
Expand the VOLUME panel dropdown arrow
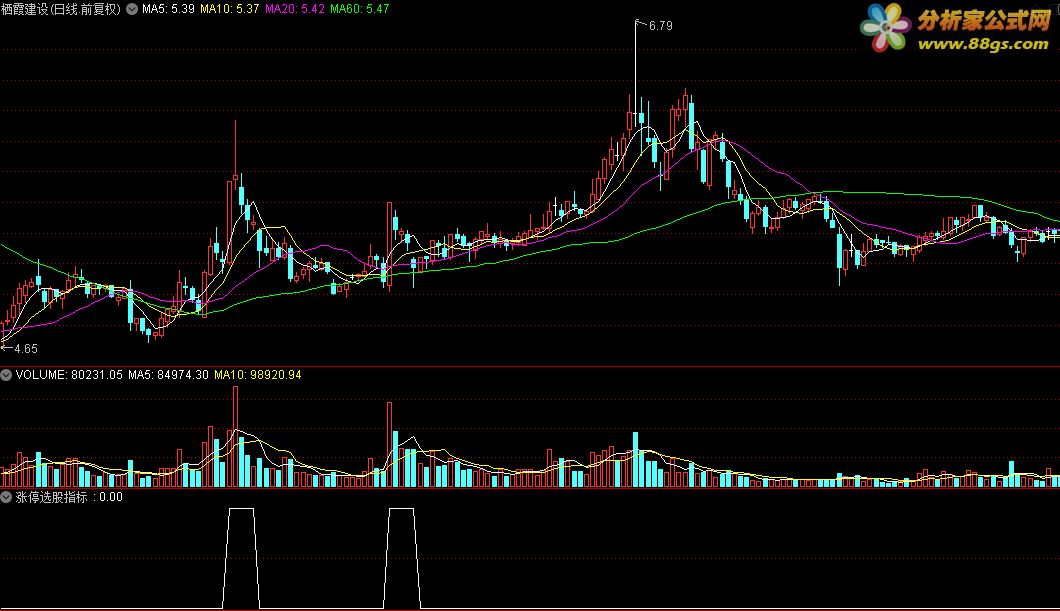tap(6, 374)
